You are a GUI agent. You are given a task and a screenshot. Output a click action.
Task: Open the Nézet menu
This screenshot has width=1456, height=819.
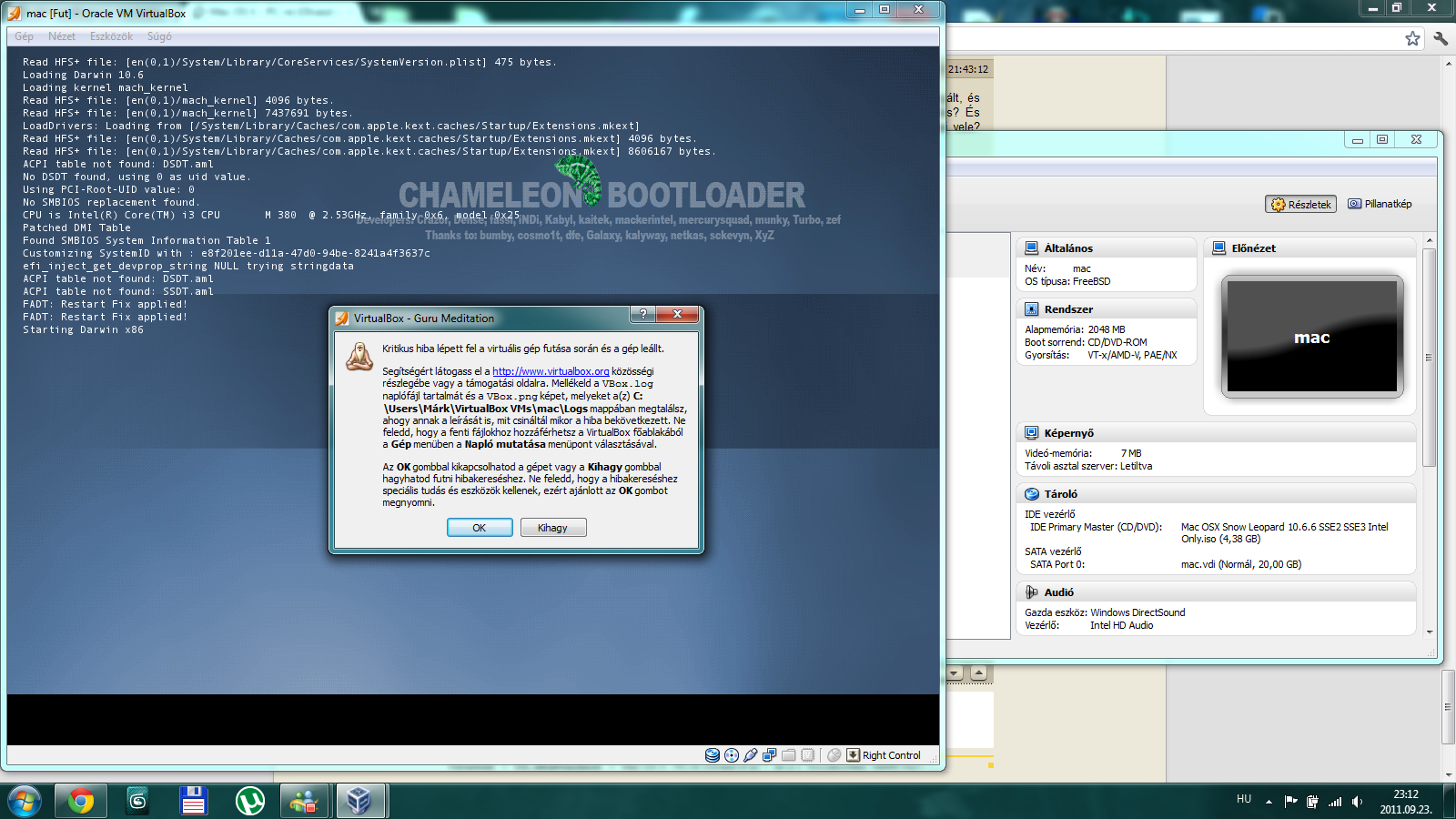click(62, 36)
